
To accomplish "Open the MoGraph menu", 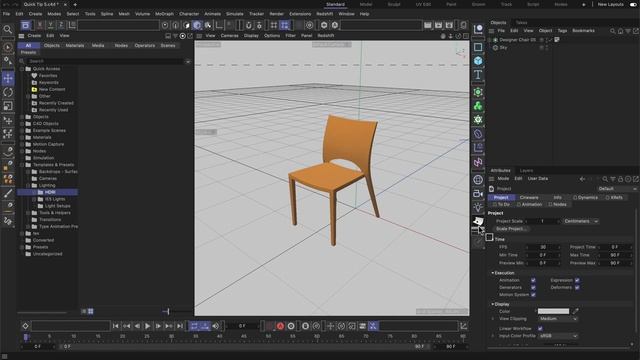I will coord(164,14).
